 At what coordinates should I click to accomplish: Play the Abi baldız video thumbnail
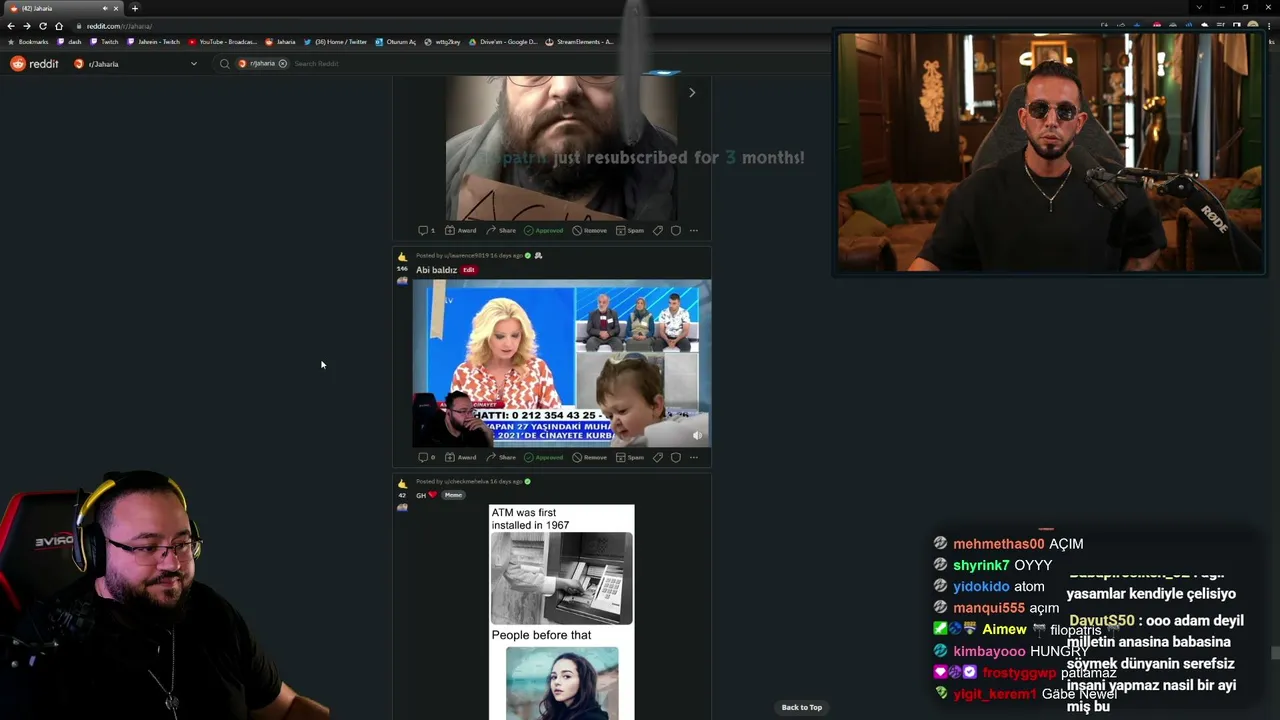coord(562,363)
